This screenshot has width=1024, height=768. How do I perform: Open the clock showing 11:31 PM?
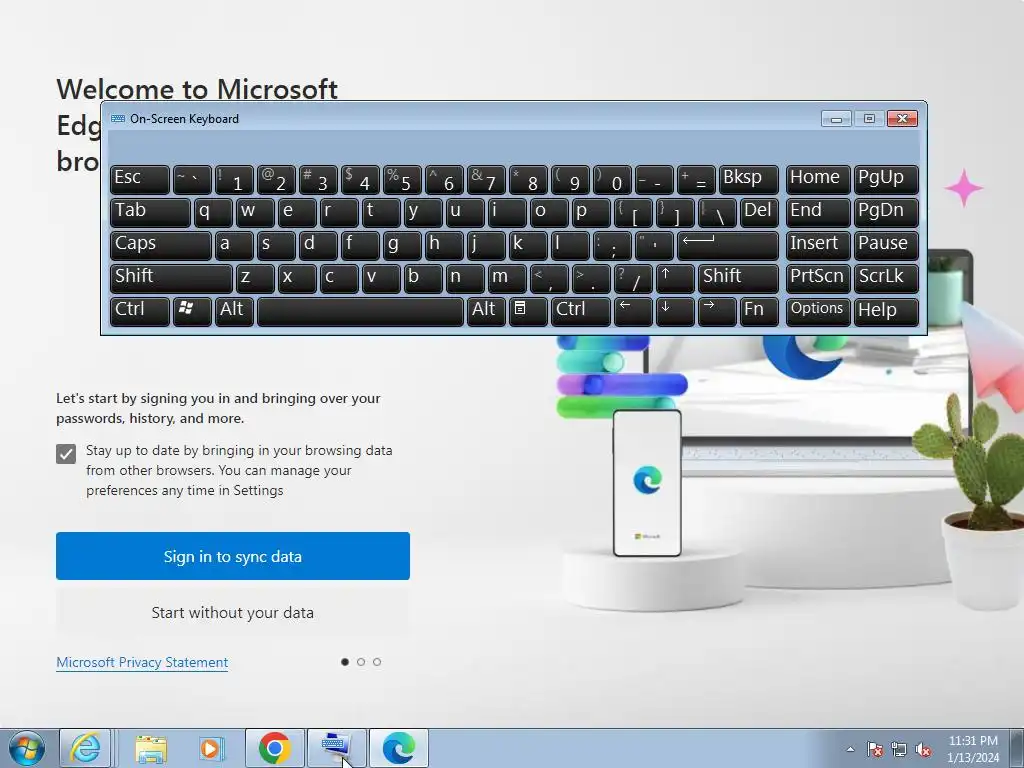click(973, 749)
